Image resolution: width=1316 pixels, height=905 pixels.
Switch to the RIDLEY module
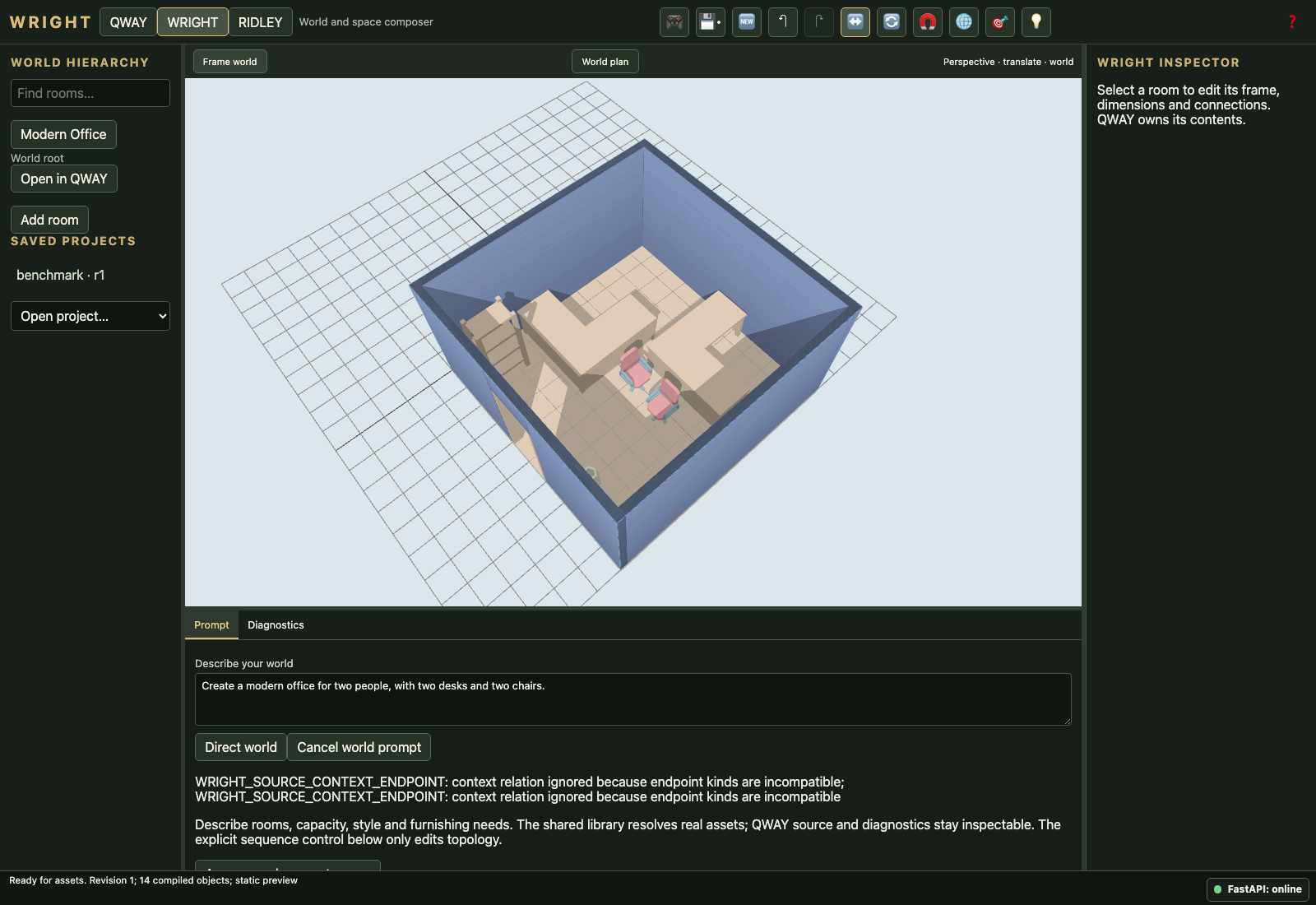260,22
